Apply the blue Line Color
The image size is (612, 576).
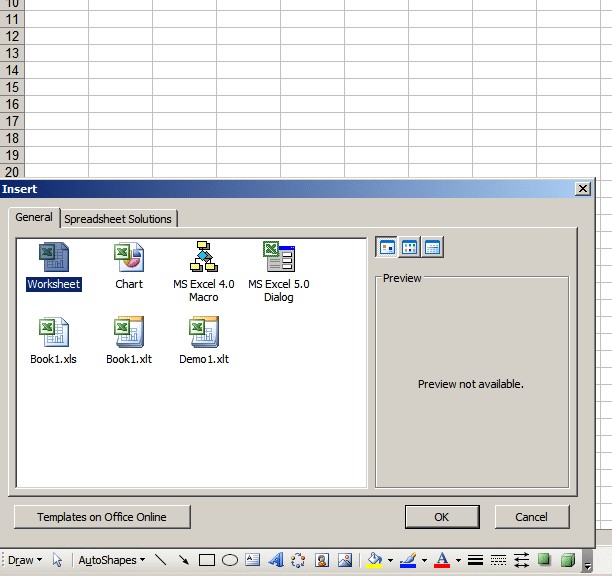(409, 560)
